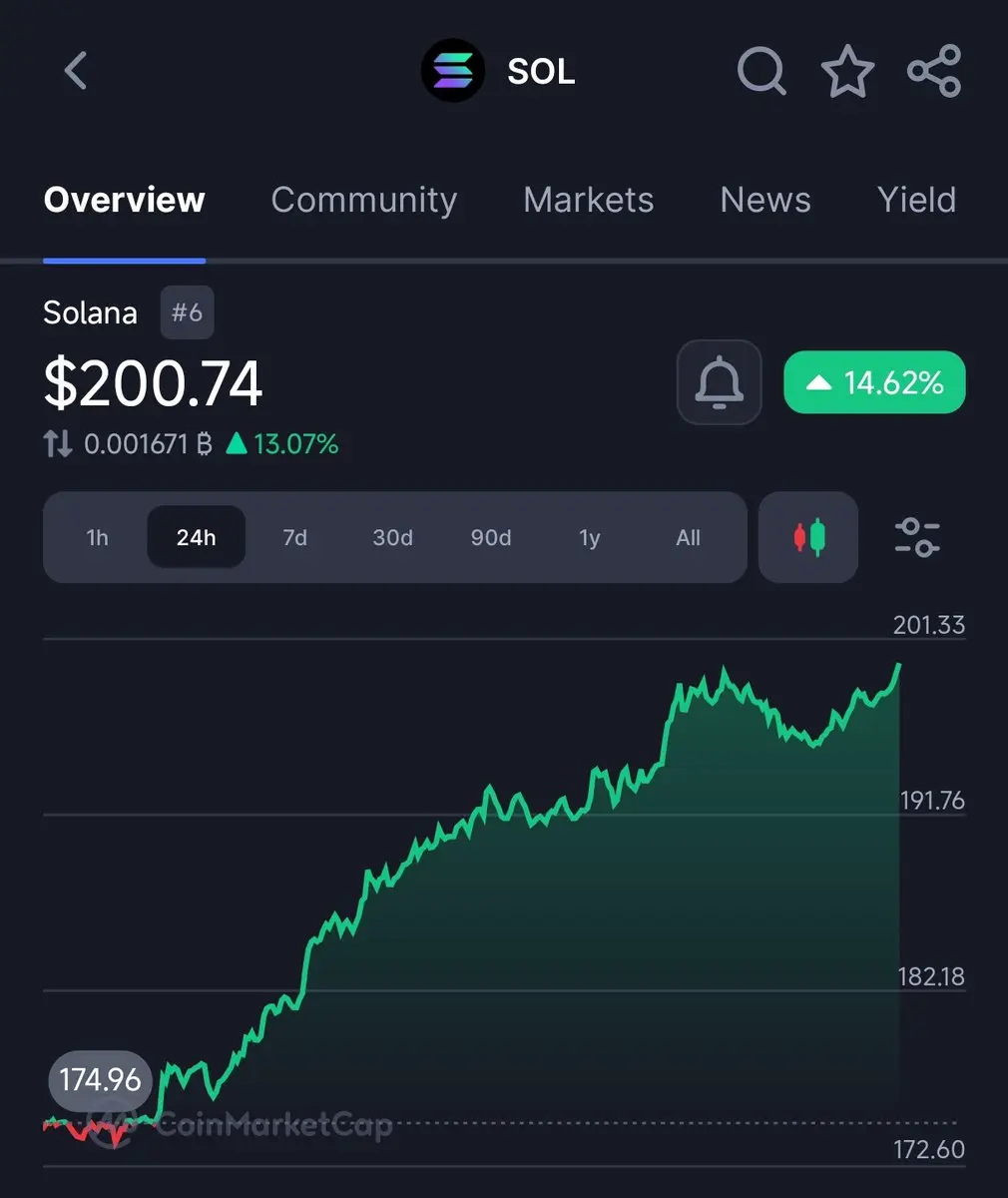Tap the #6 rank badge

pos(188,312)
